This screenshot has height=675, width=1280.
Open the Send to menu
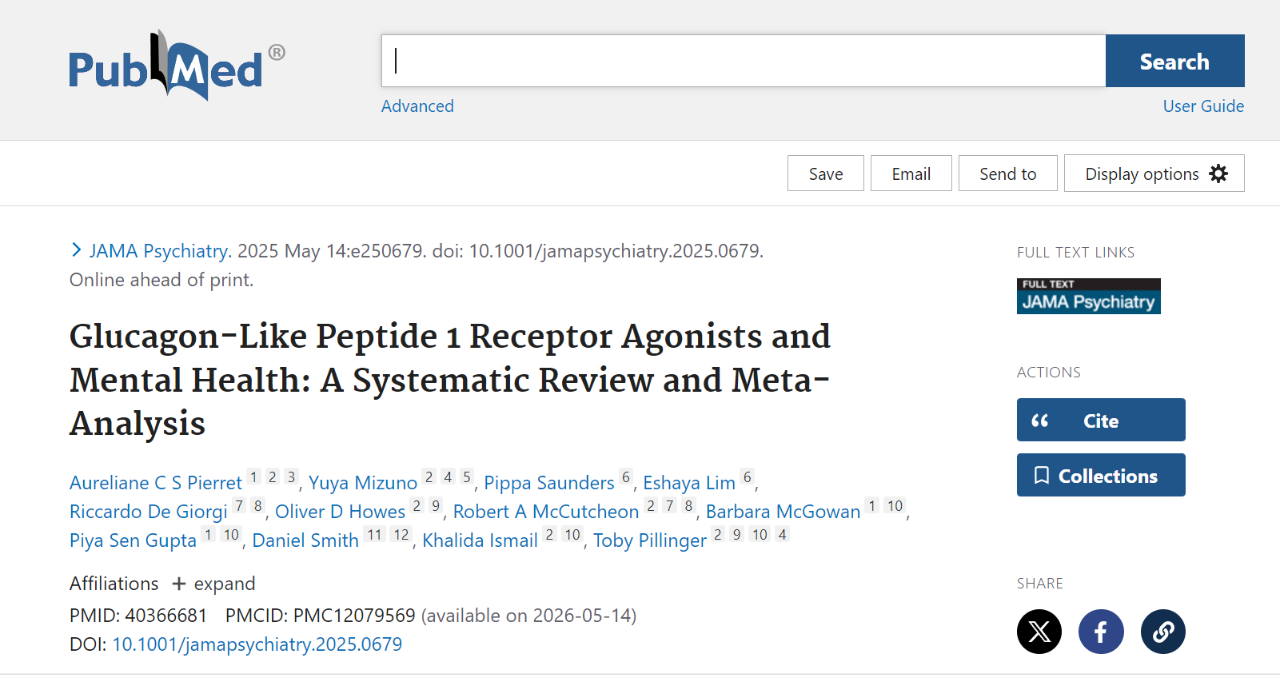[x=1008, y=173]
